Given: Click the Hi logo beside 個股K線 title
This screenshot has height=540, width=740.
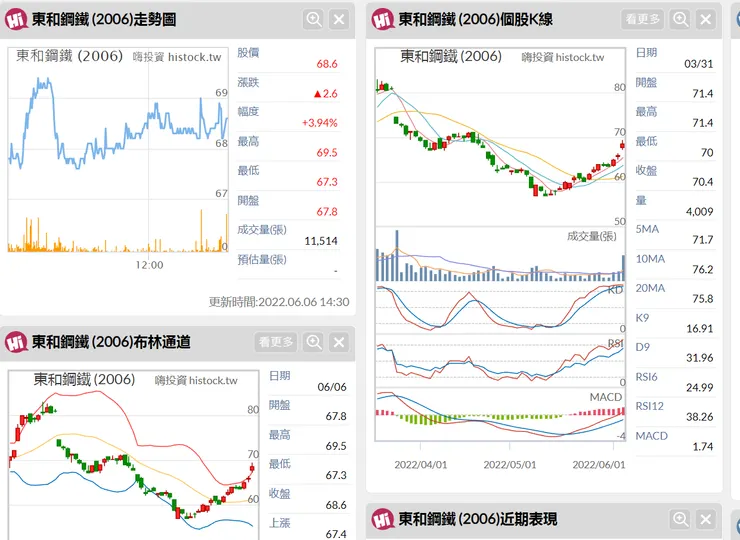Looking at the screenshot, I should pos(382,19).
